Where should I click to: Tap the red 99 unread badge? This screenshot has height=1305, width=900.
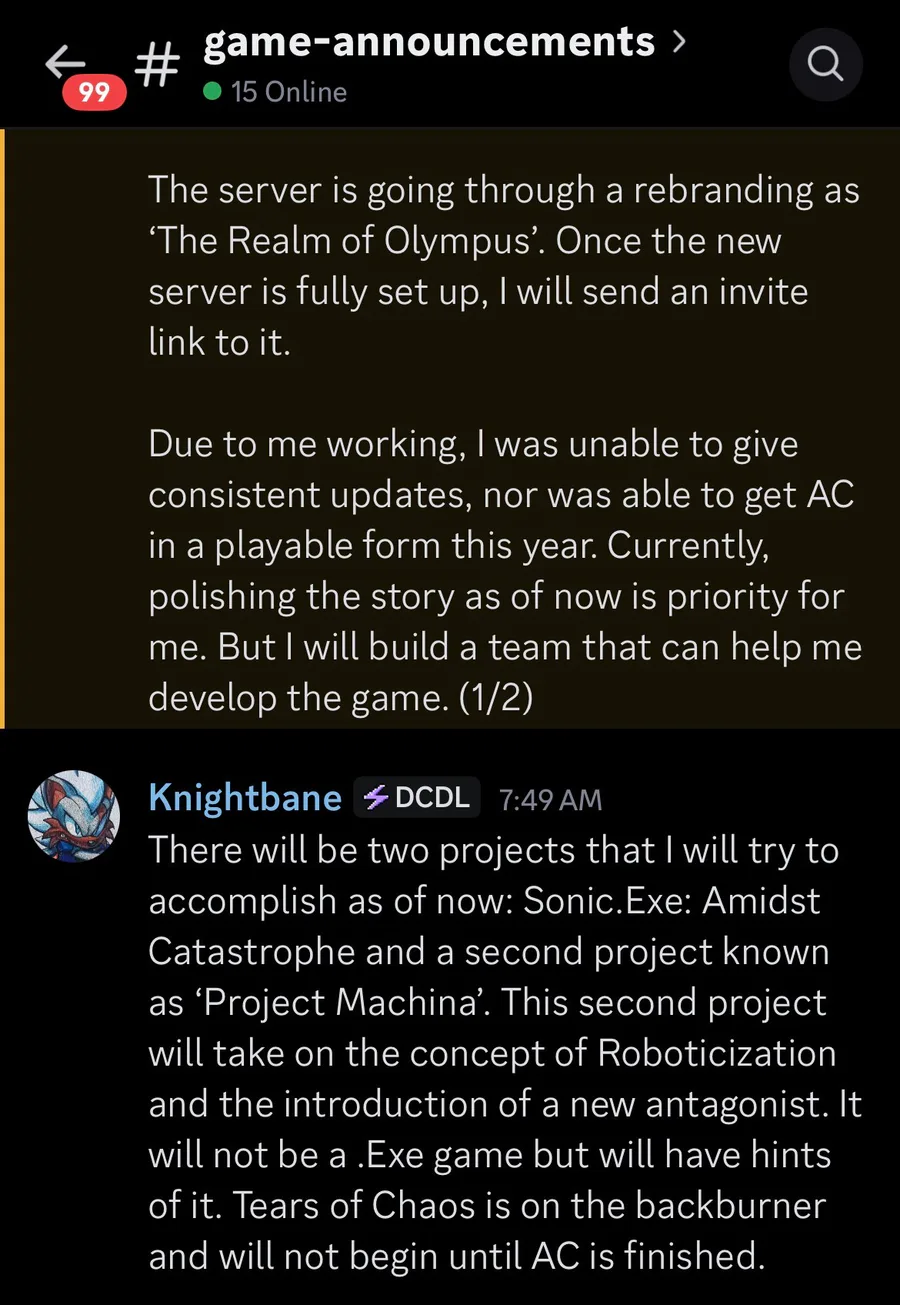click(94, 93)
